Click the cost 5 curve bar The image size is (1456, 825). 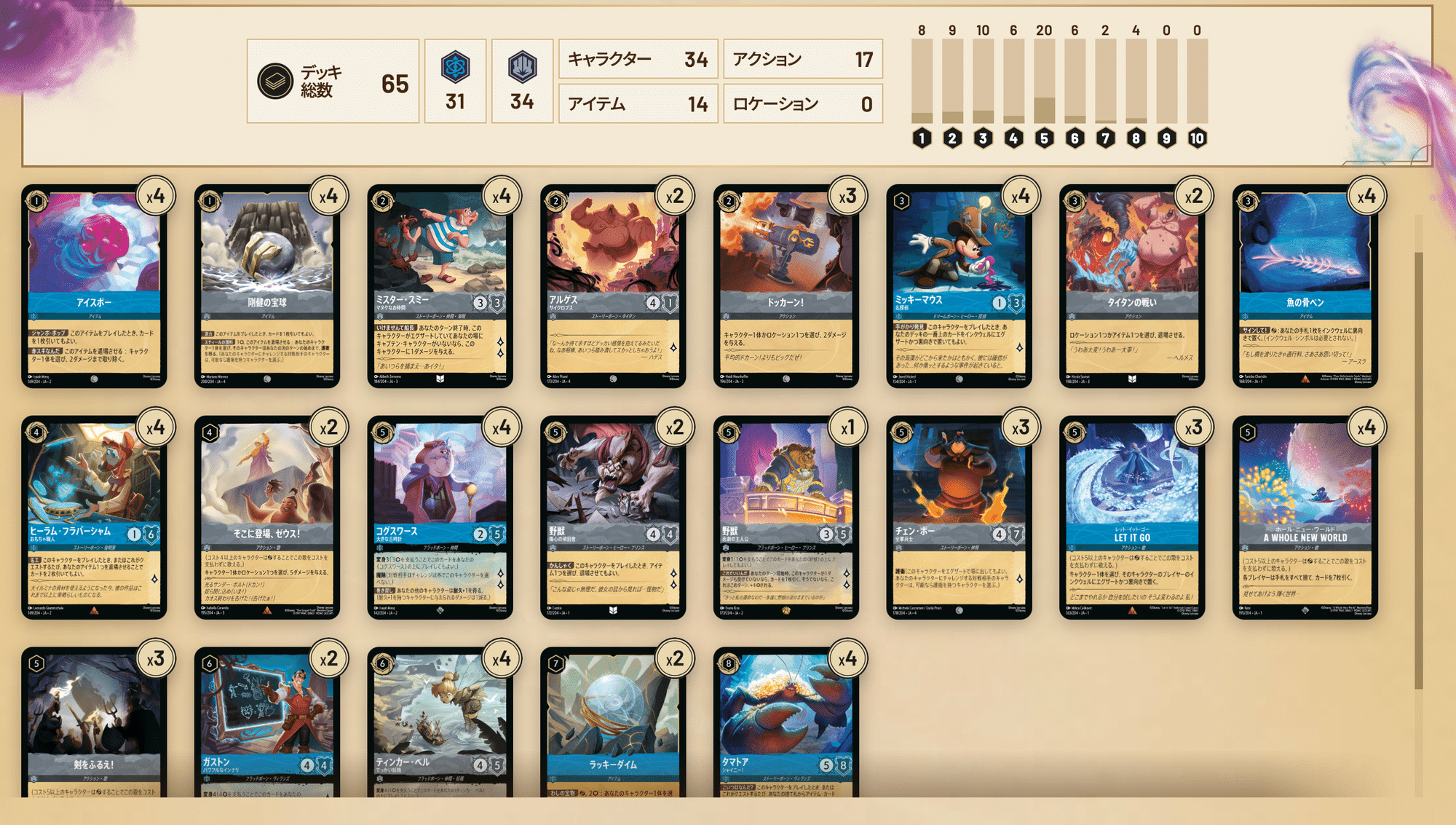click(x=1044, y=81)
